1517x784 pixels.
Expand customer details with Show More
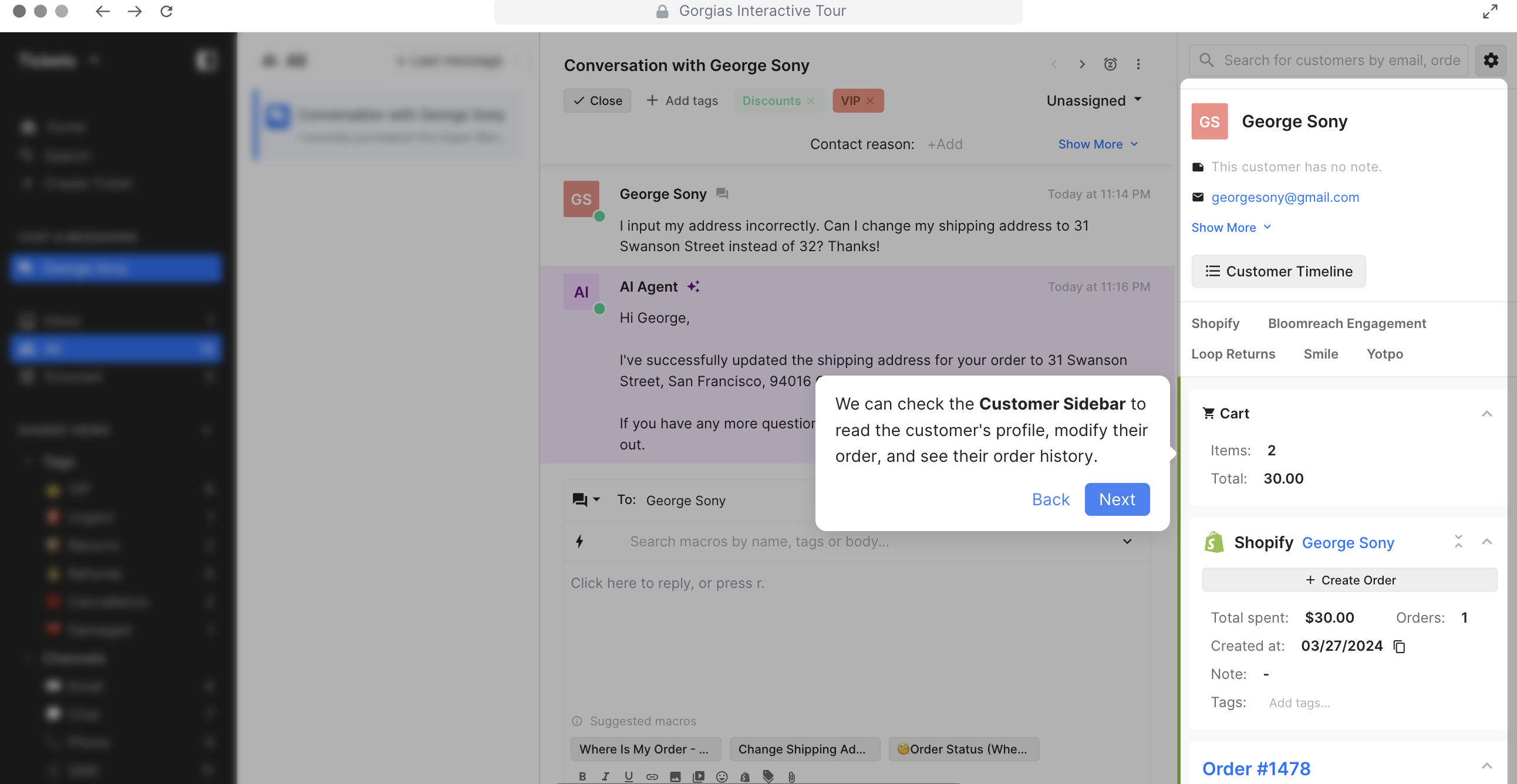[x=1231, y=227]
